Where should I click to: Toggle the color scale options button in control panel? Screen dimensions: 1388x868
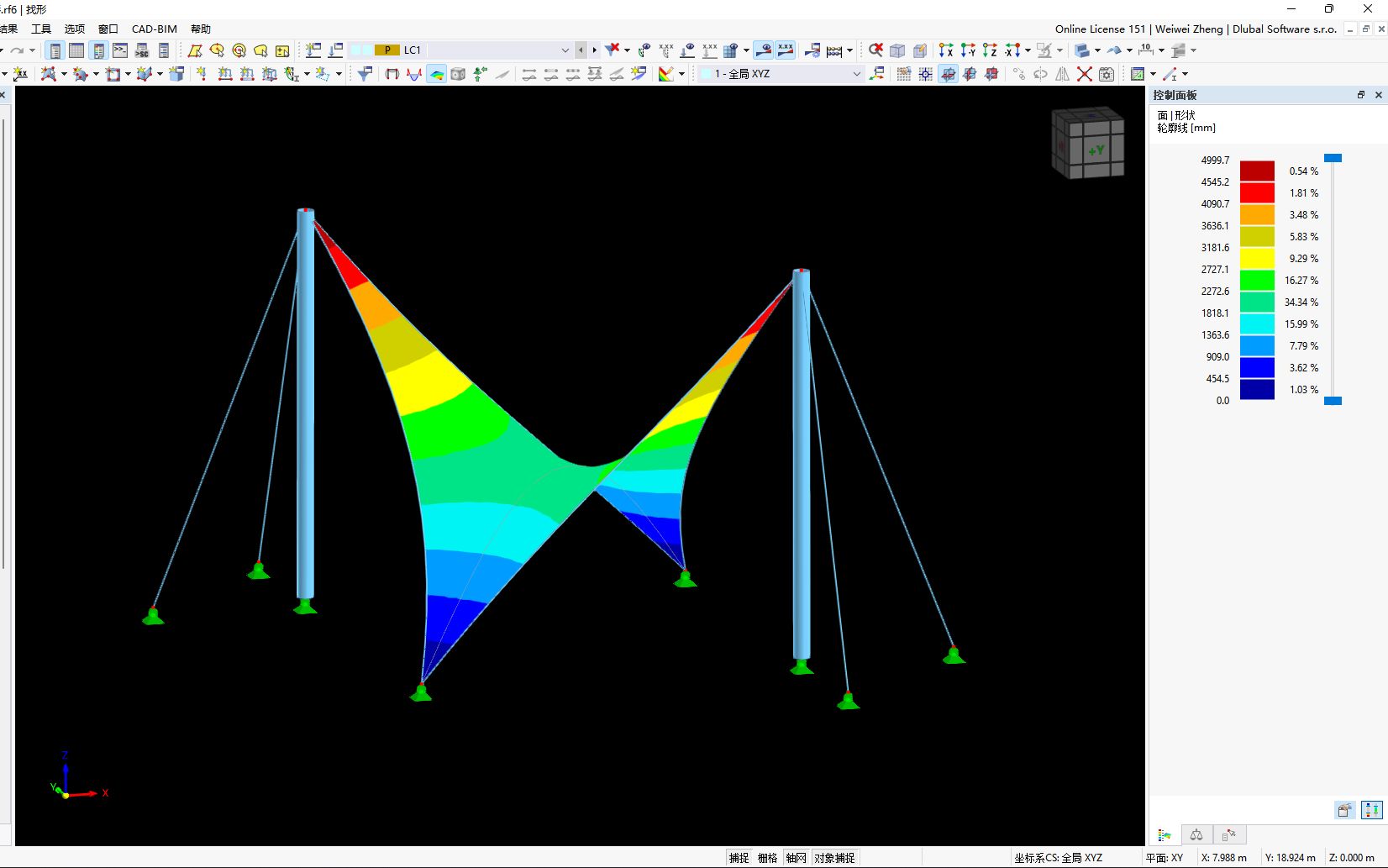1371,810
